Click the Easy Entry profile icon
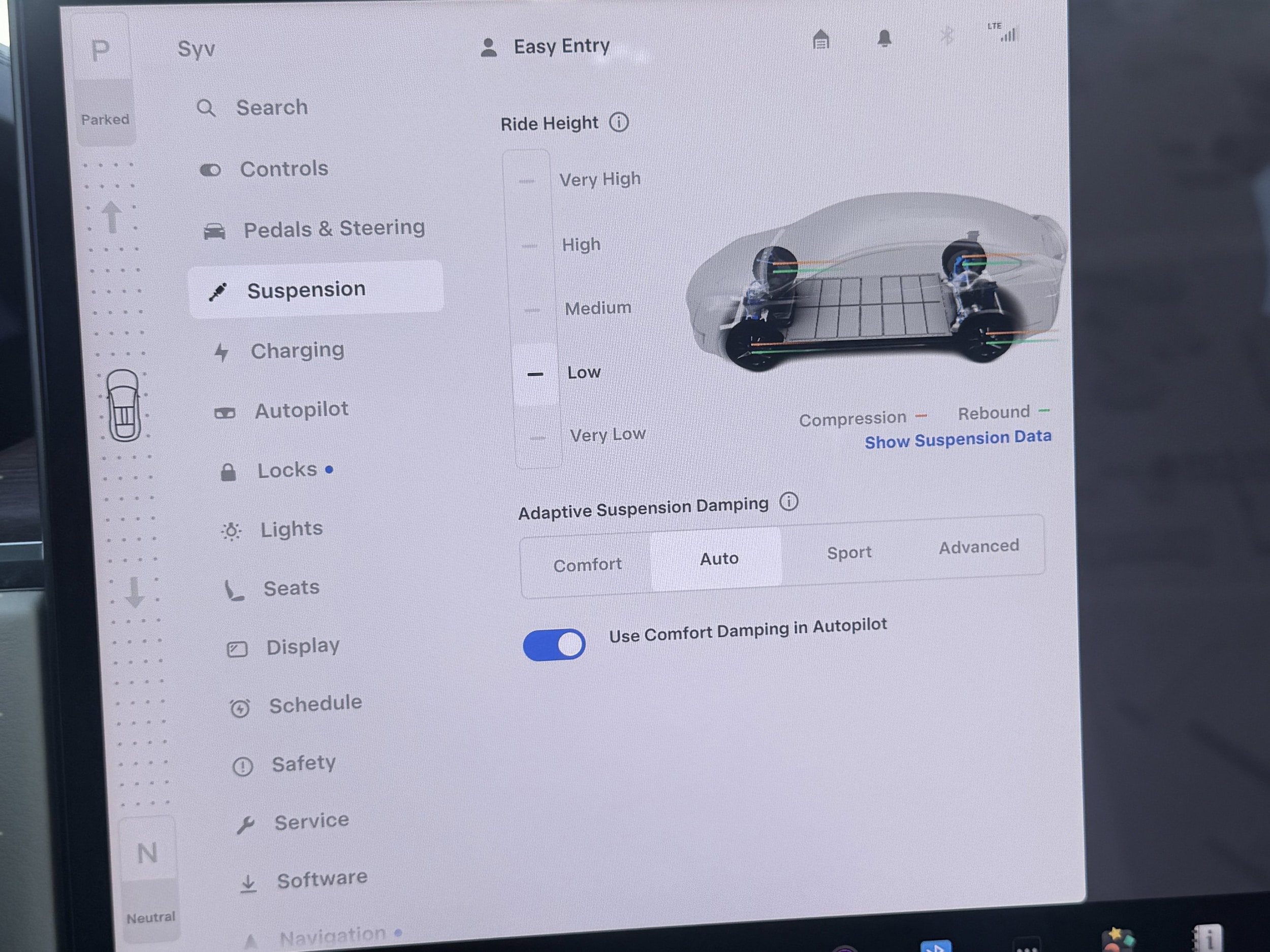 (489, 48)
